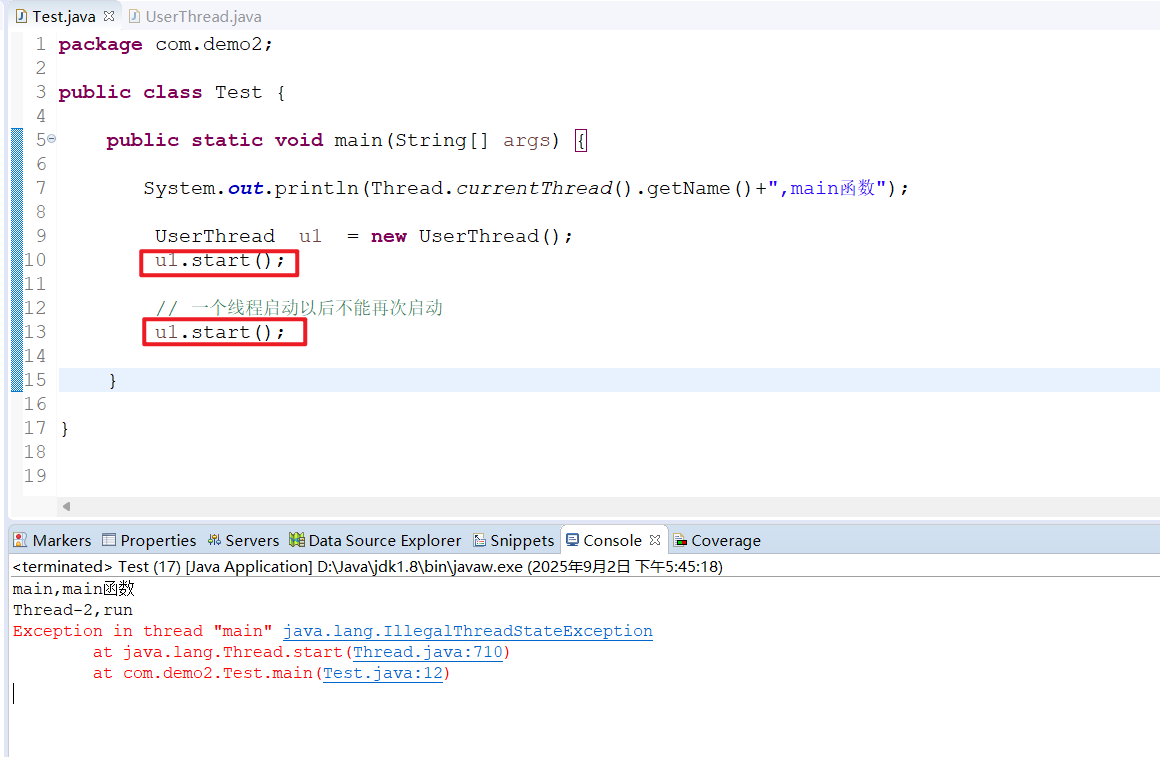Click the Servers tab icon
The width and height of the screenshot is (1160, 757).
(x=215, y=539)
